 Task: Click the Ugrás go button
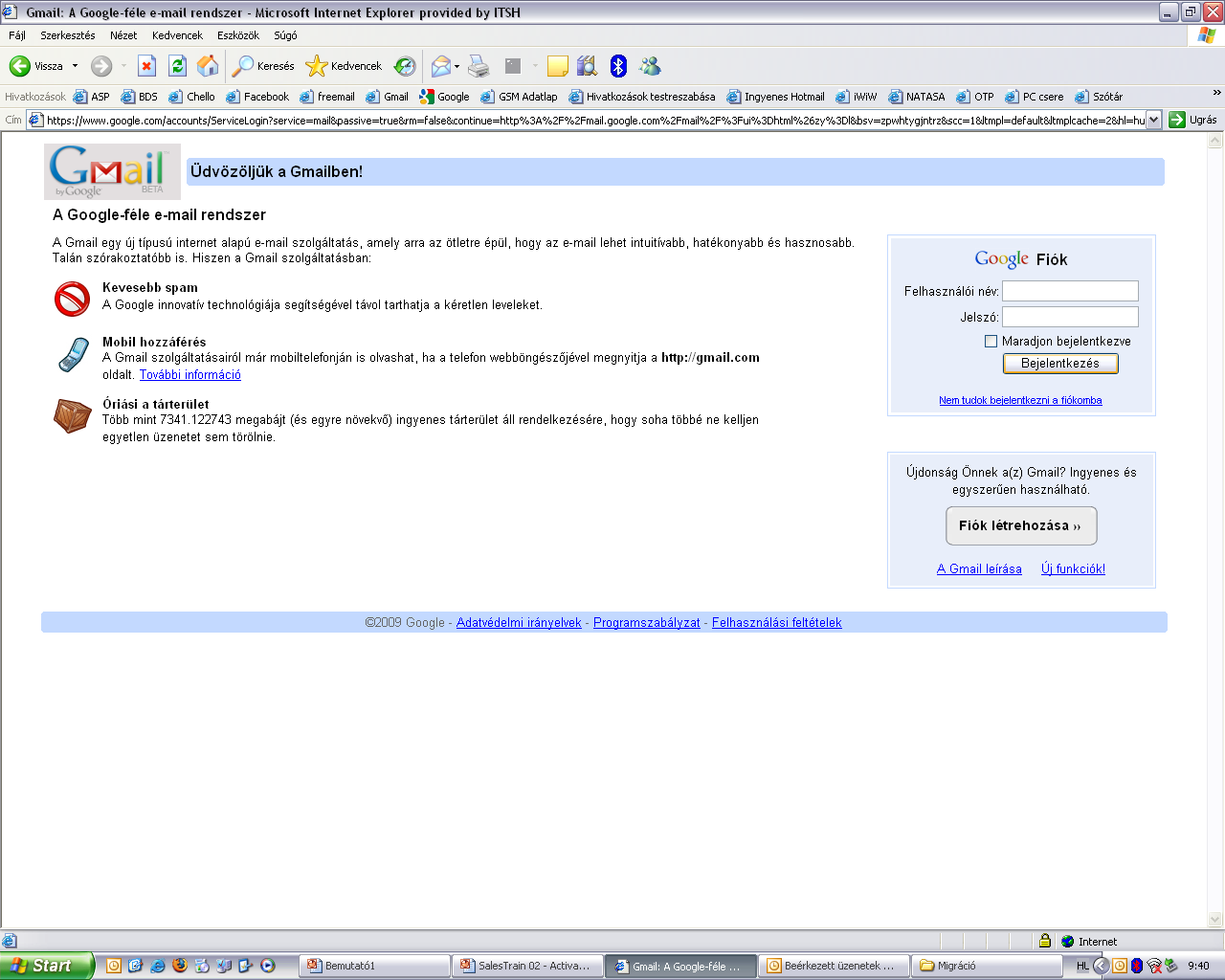pyautogui.click(x=1193, y=120)
